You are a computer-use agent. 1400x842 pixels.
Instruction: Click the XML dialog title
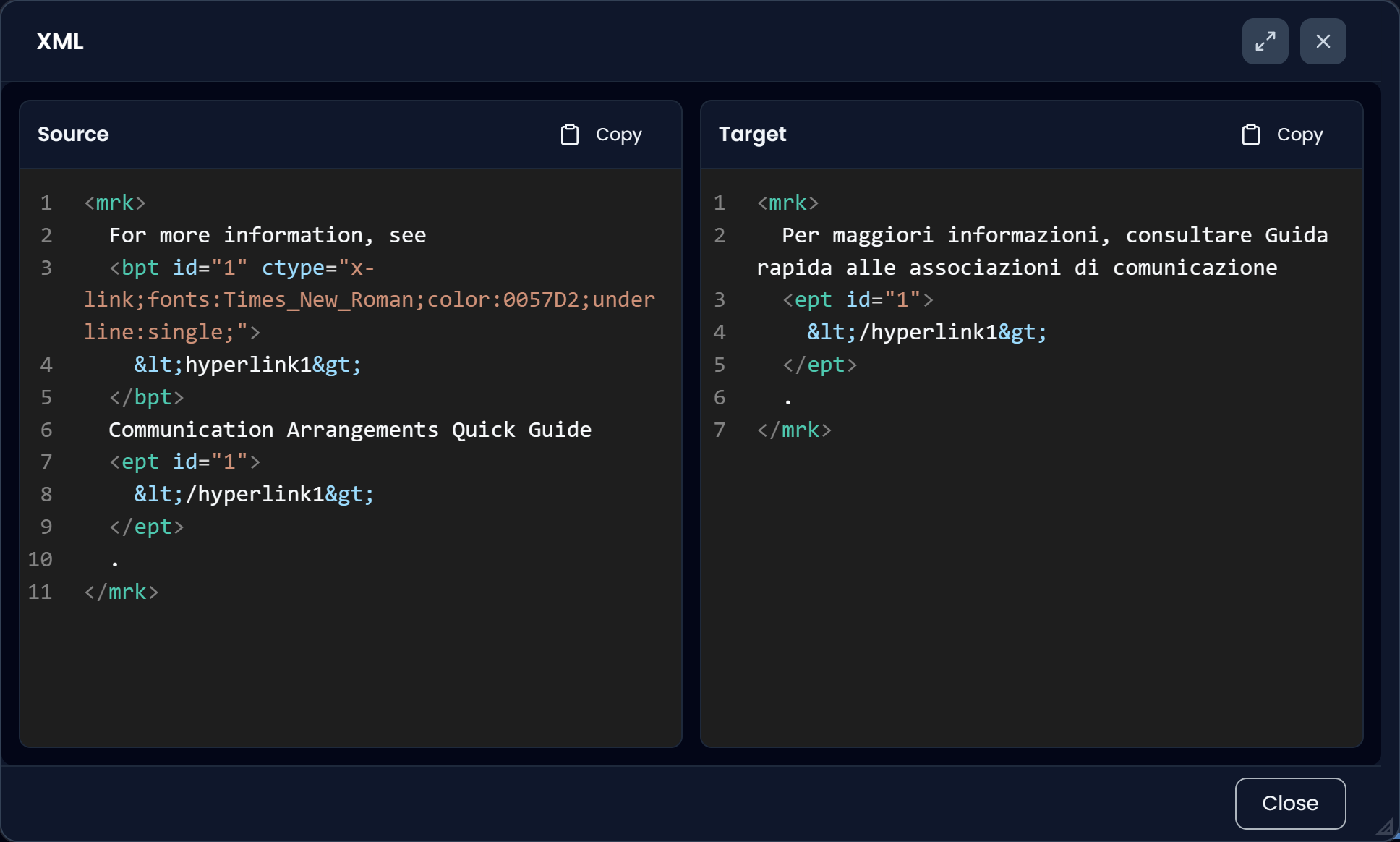[60, 41]
